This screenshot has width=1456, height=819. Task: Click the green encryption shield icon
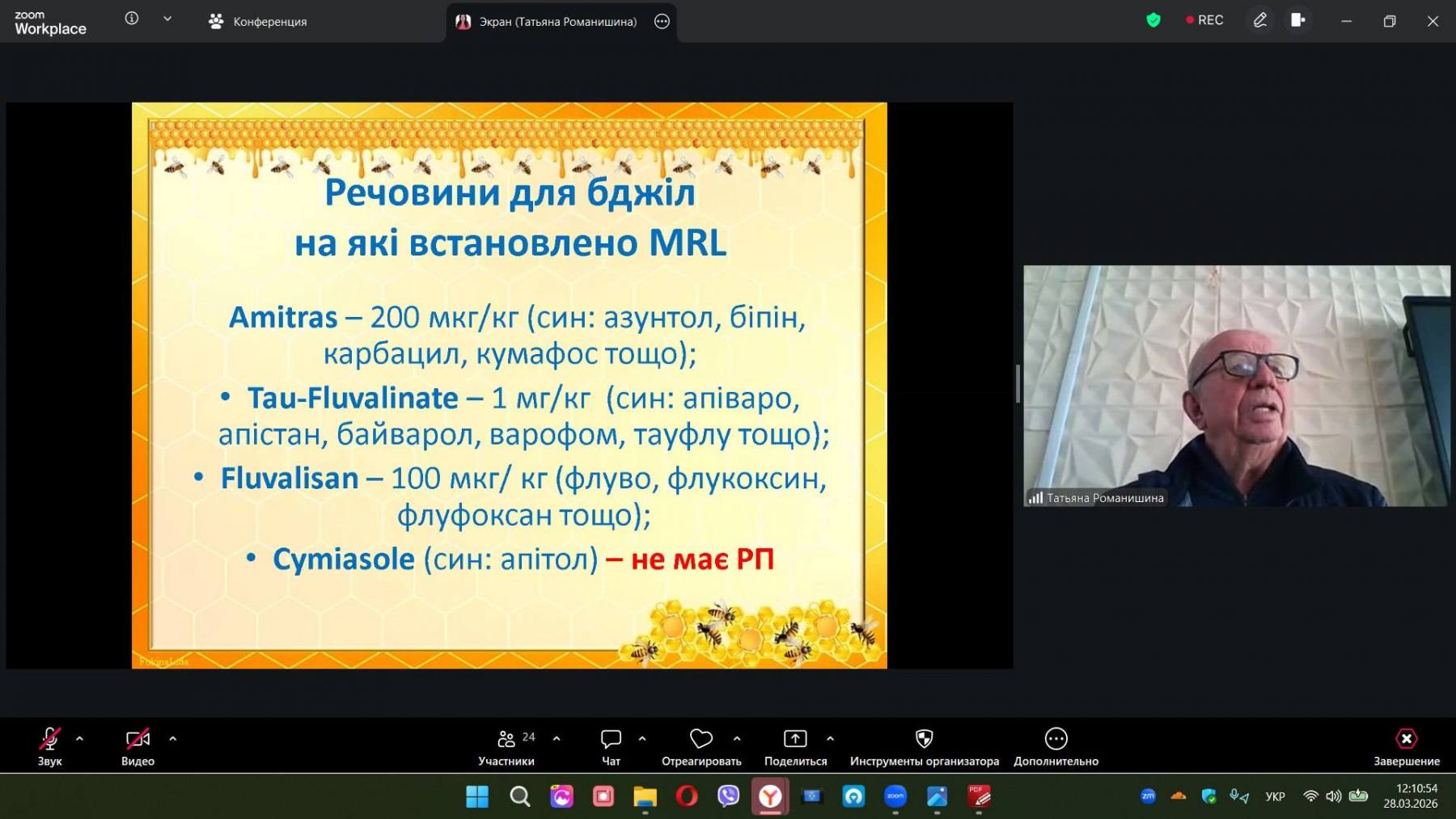coord(1153,20)
